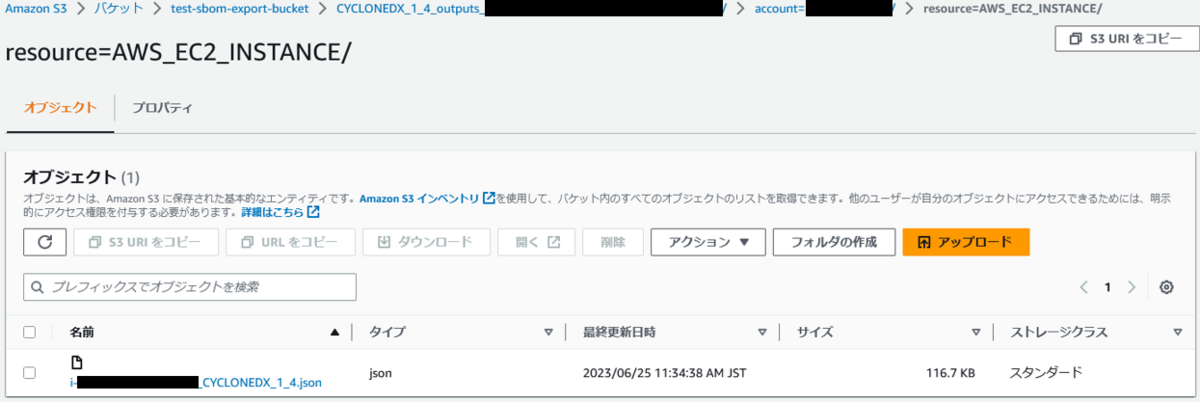The image size is (1200, 402).
Task: Go to previous page arrow
Action: tap(1084, 287)
